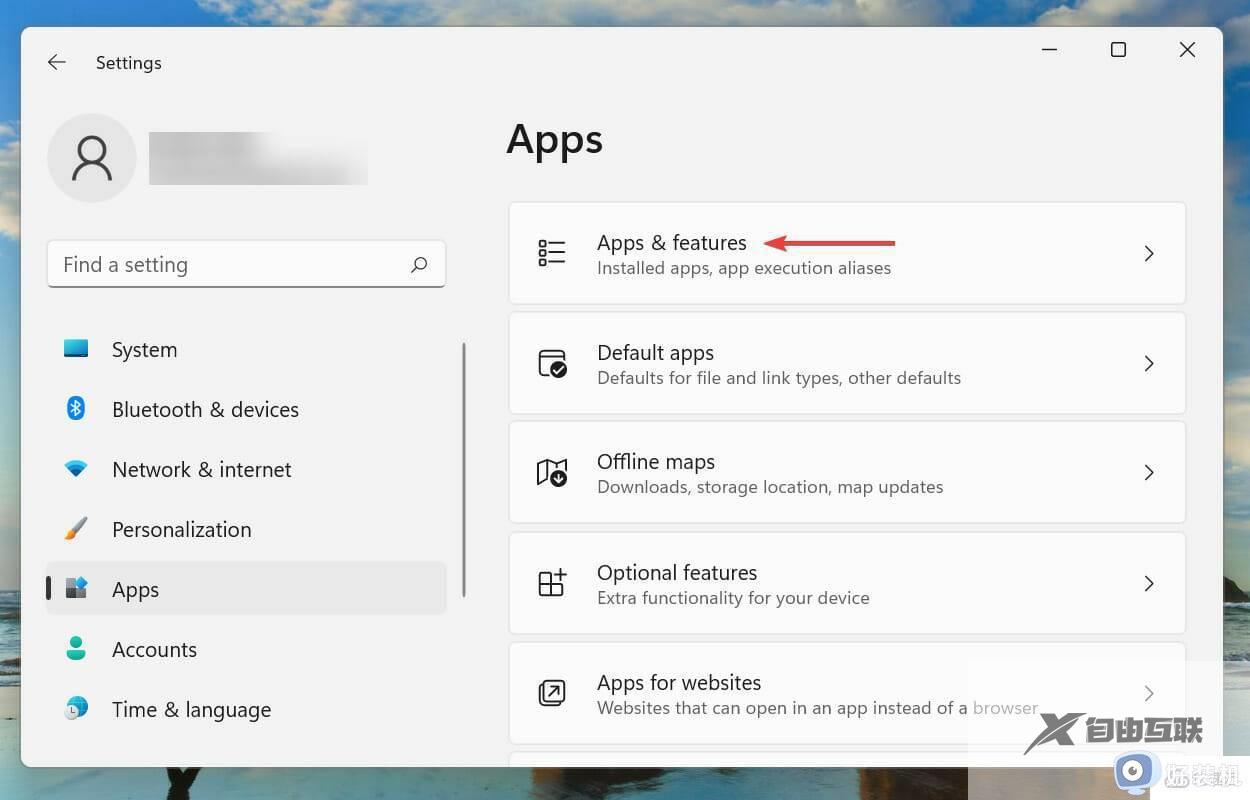Click the user profile avatar icon
This screenshot has width=1250, height=800.
(92, 158)
